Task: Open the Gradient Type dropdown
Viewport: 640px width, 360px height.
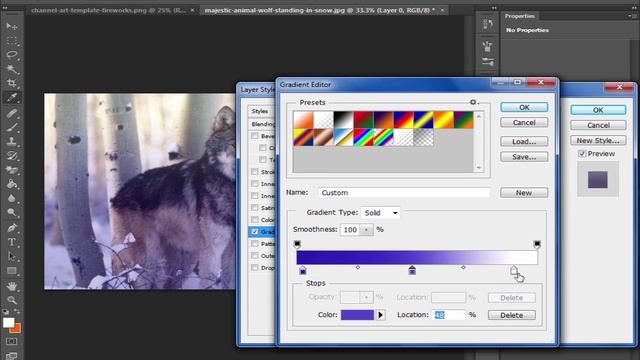Action: click(x=380, y=213)
